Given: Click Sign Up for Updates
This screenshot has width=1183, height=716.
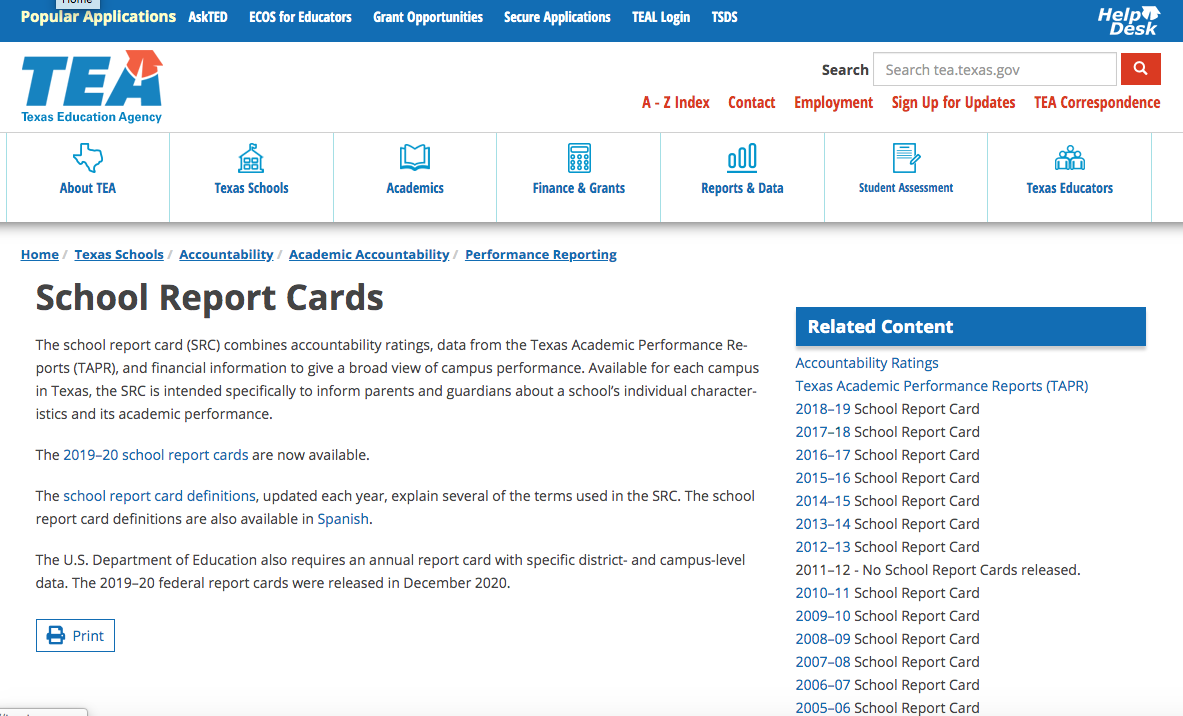Looking at the screenshot, I should [953, 103].
